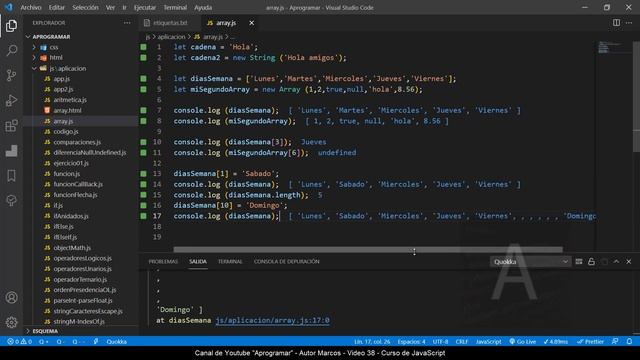The width and height of the screenshot is (640, 360).
Task: Expand the html folder
Action: click(x=56, y=58)
